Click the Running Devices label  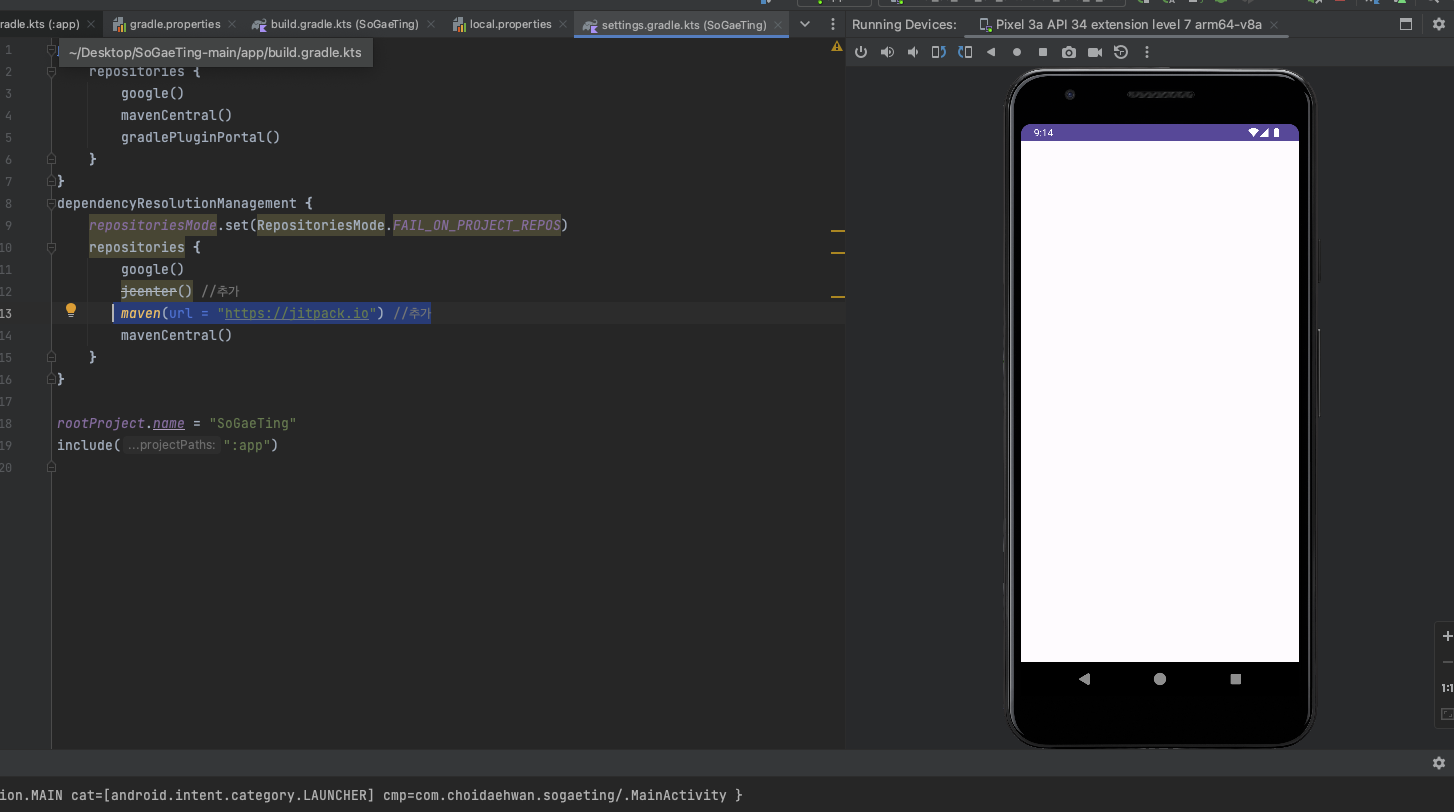tap(904, 24)
